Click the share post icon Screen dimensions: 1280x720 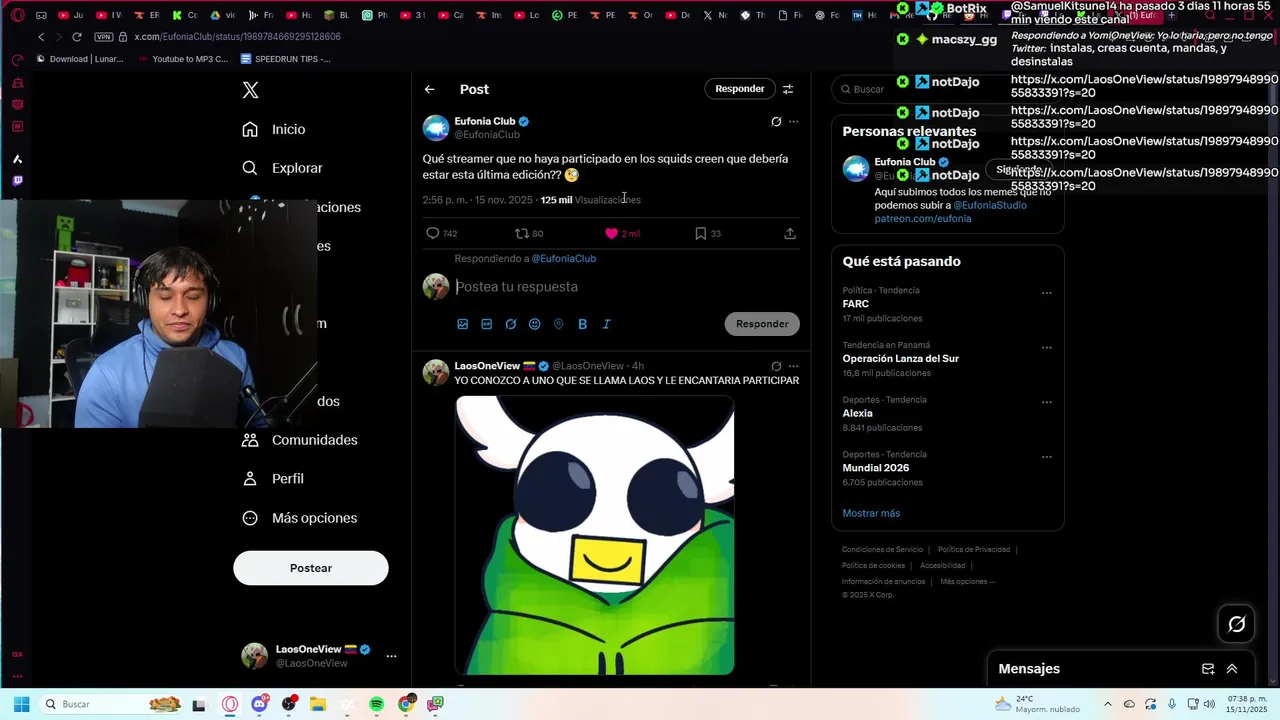coord(790,233)
